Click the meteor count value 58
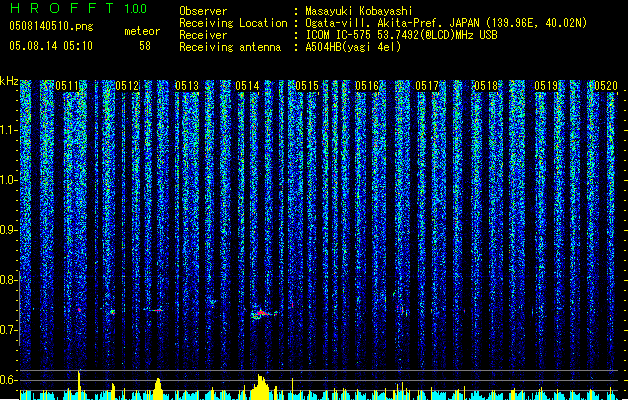 point(145,46)
